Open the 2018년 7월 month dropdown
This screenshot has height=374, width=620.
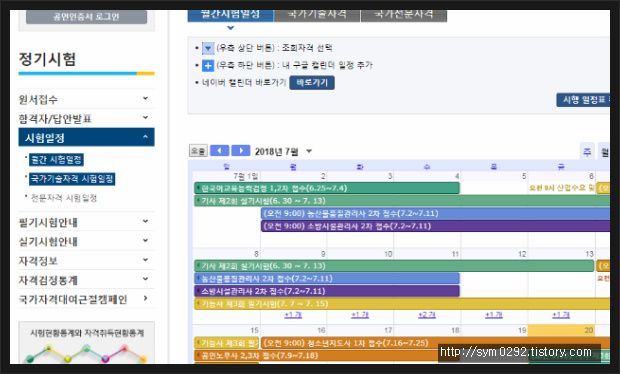click(309, 151)
